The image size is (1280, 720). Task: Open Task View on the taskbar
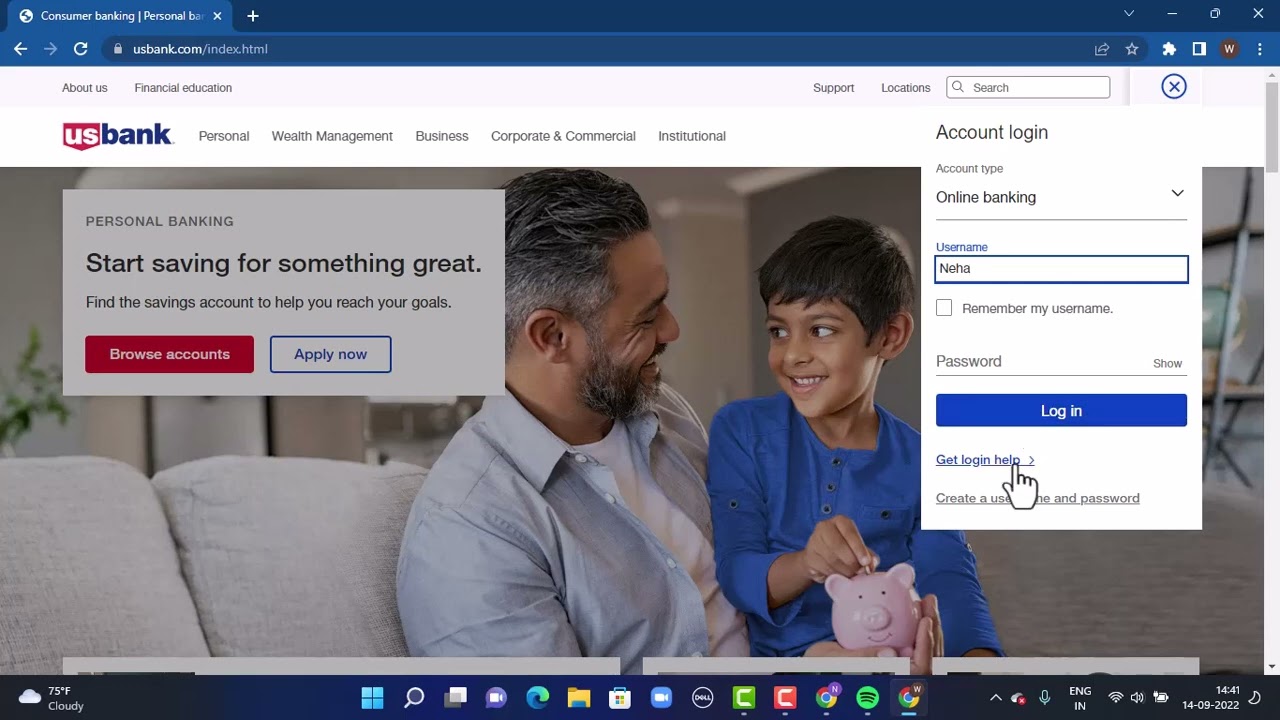click(x=456, y=697)
